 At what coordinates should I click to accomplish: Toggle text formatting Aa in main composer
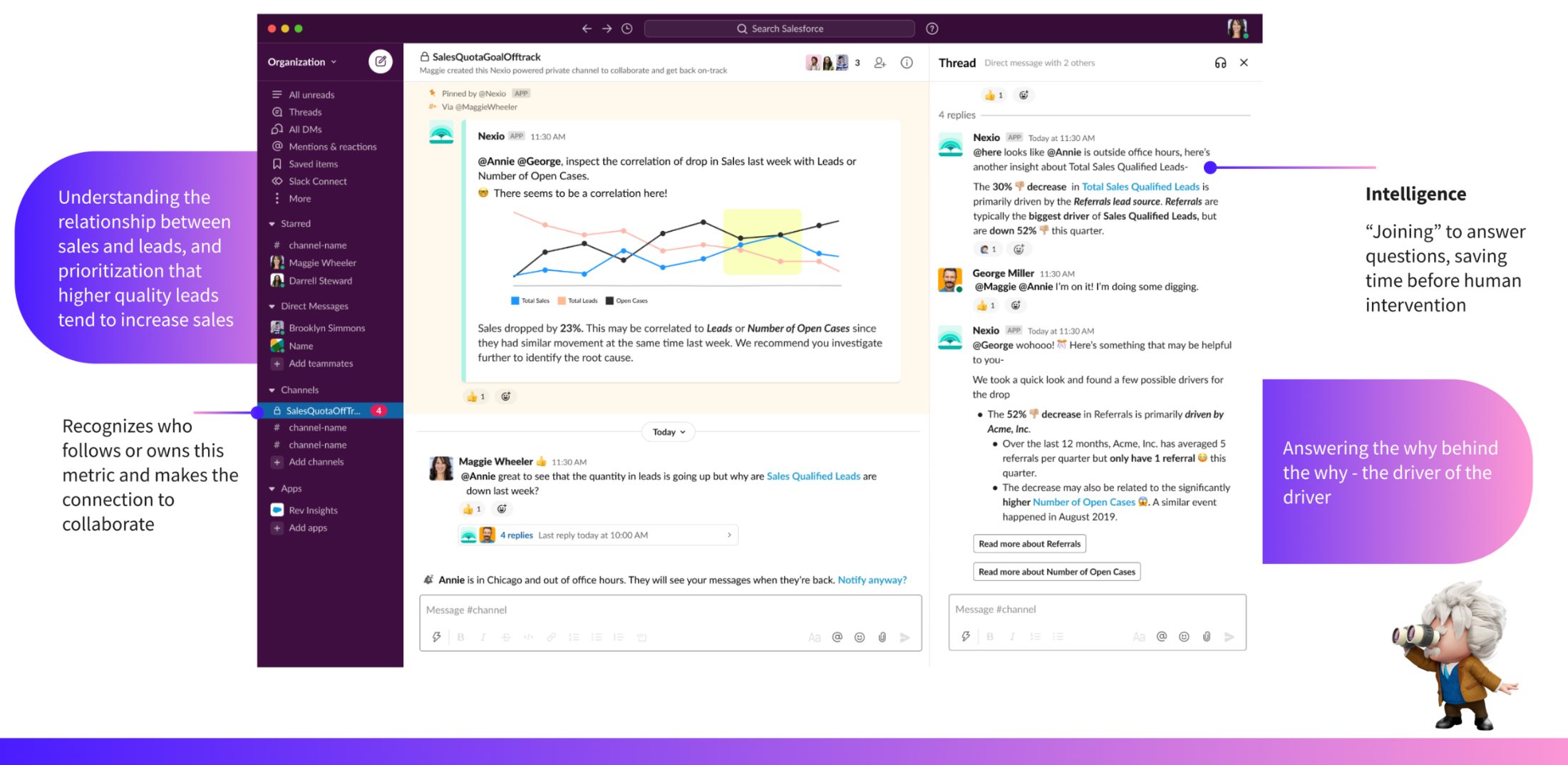click(815, 637)
